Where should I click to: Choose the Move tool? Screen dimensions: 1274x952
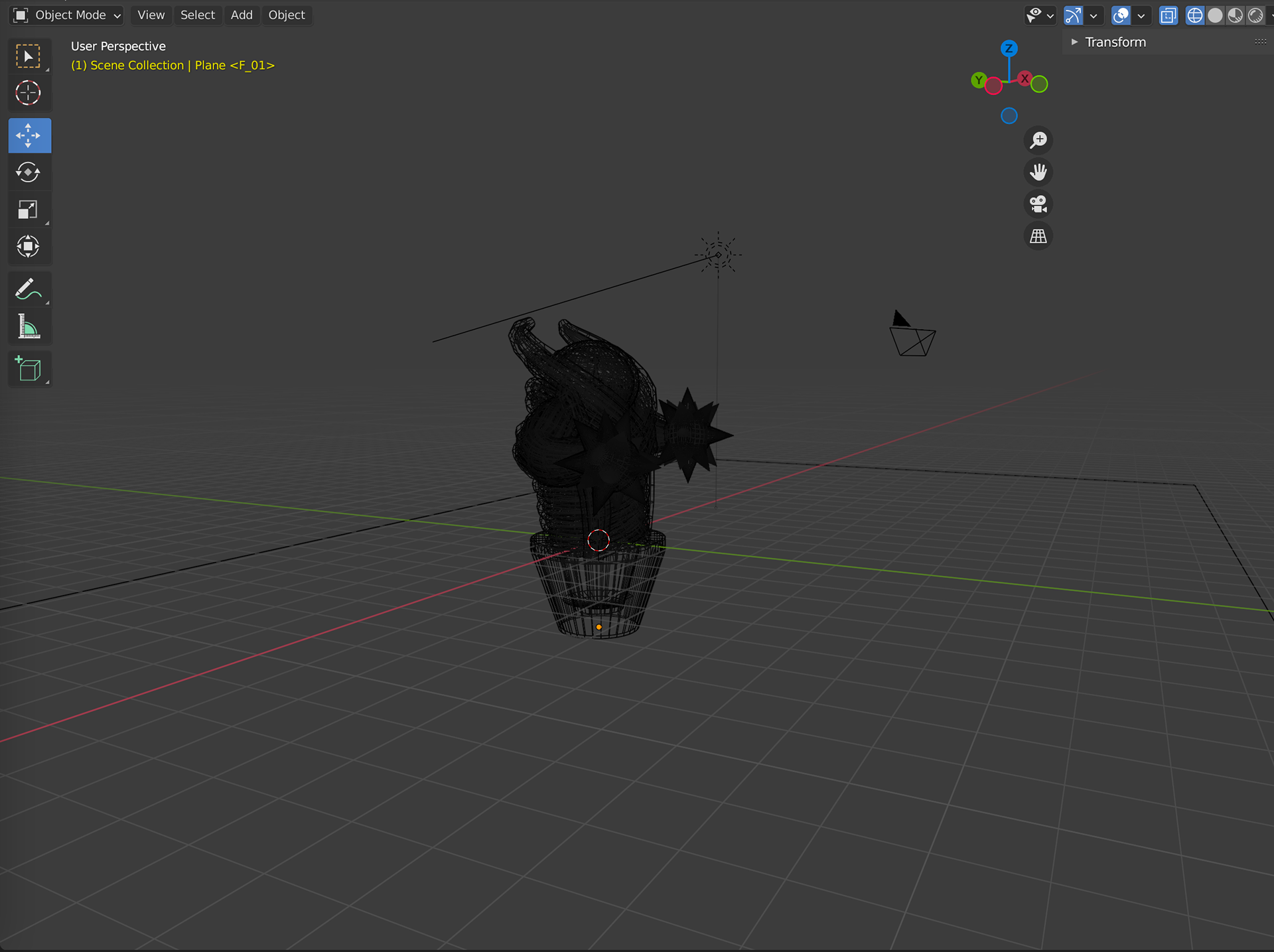(29, 135)
